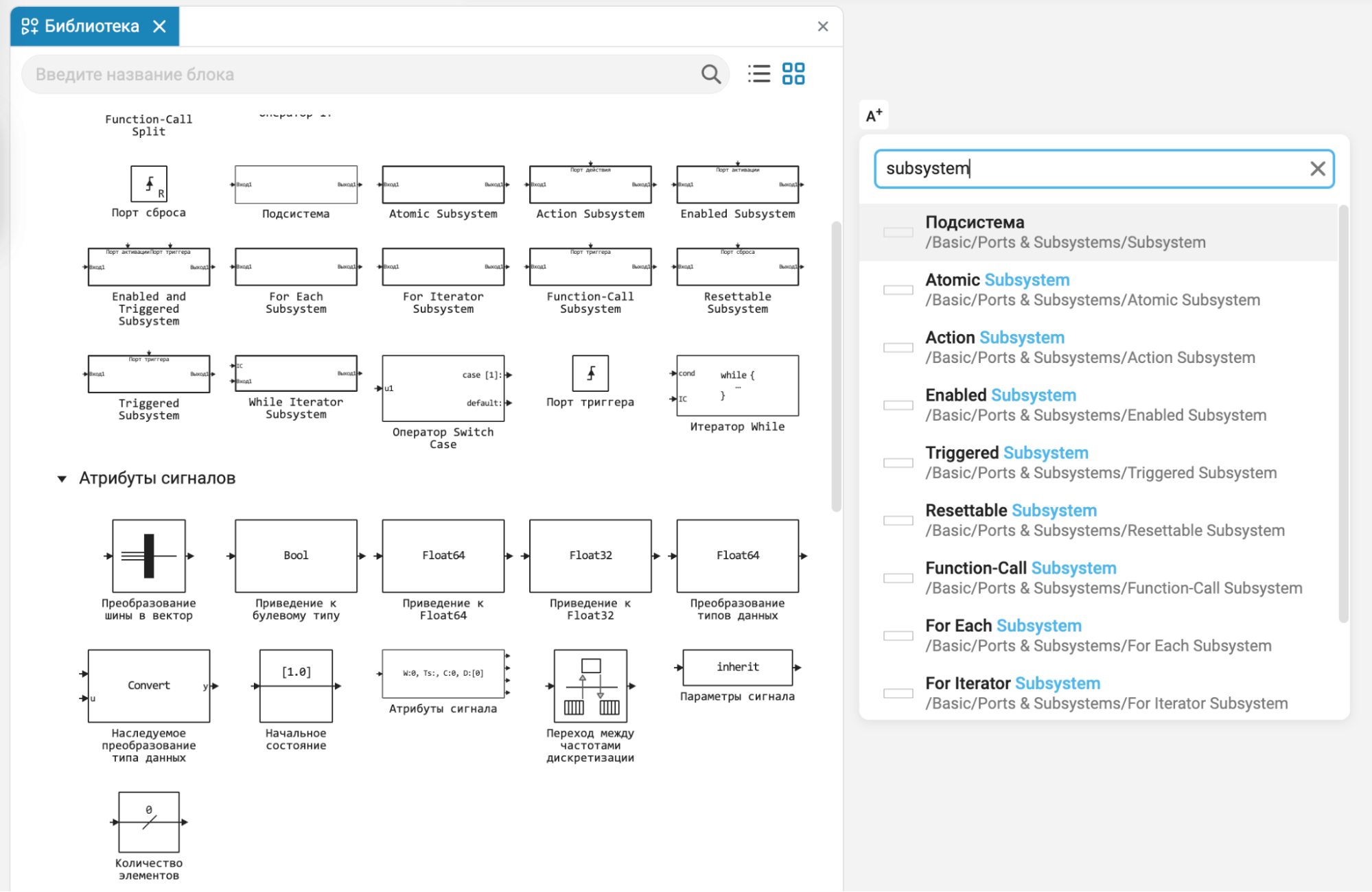Click the search magnifier icon
Viewport: 1372px width, 892px height.
(710, 74)
